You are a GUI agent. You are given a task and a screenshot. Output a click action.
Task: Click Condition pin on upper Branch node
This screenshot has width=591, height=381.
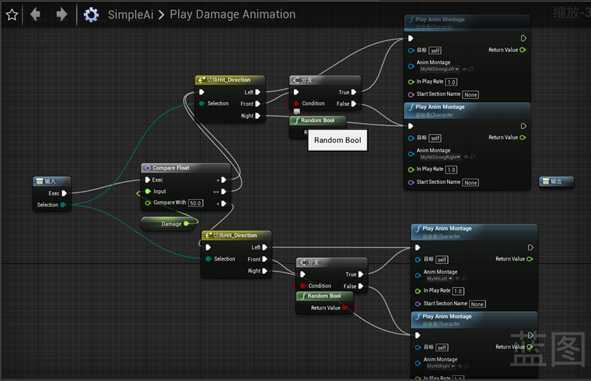(296, 103)
